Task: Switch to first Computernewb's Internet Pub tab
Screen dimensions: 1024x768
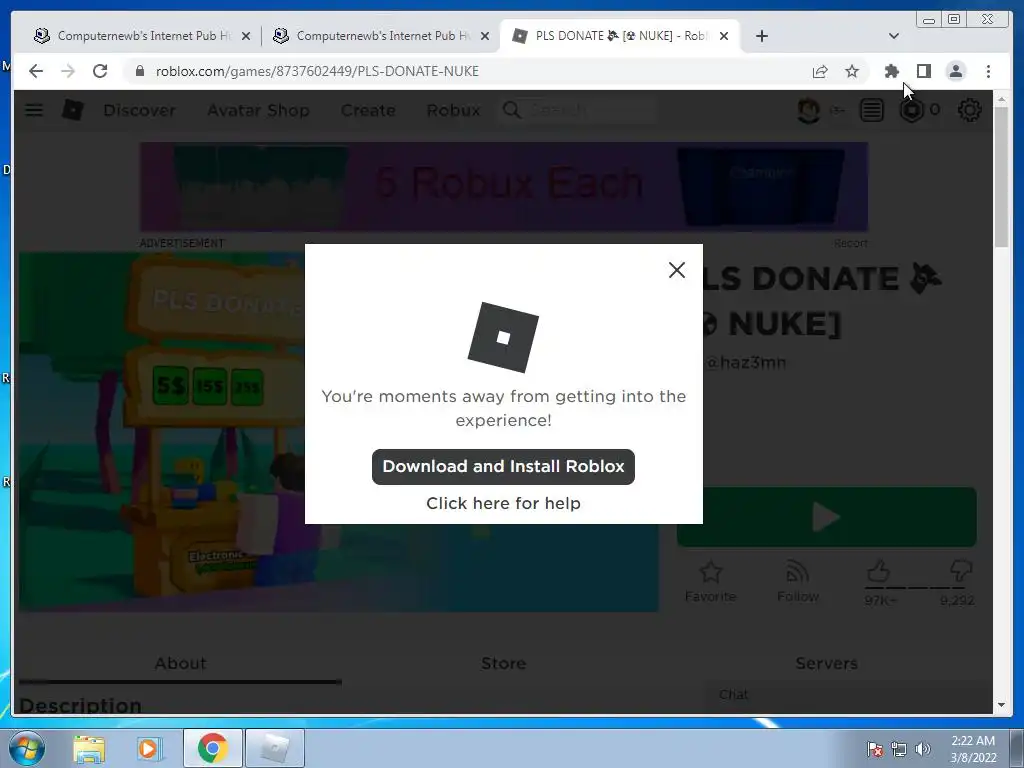Action: (x=140, y=36)
